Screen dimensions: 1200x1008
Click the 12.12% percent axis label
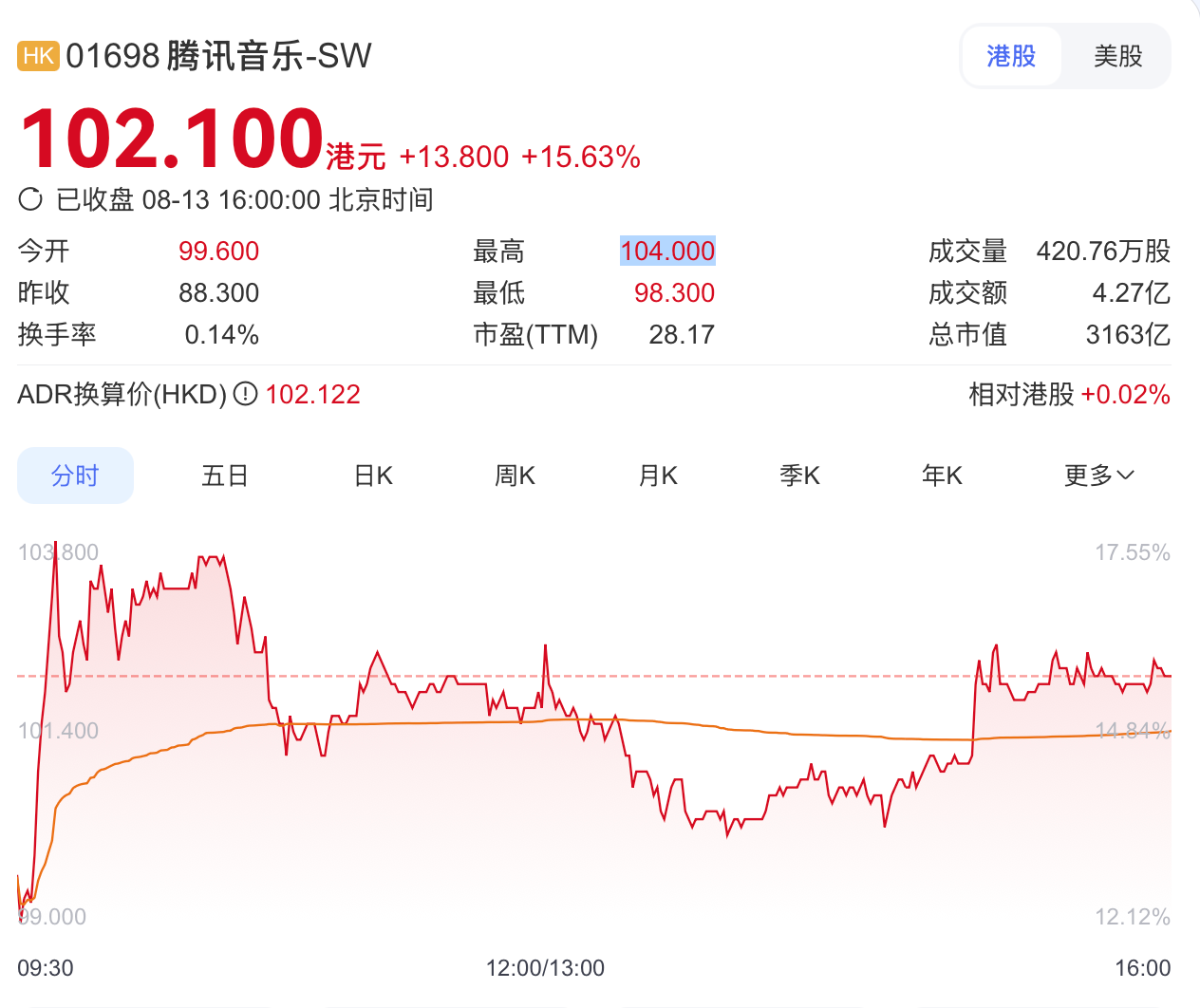(1133, 917)
